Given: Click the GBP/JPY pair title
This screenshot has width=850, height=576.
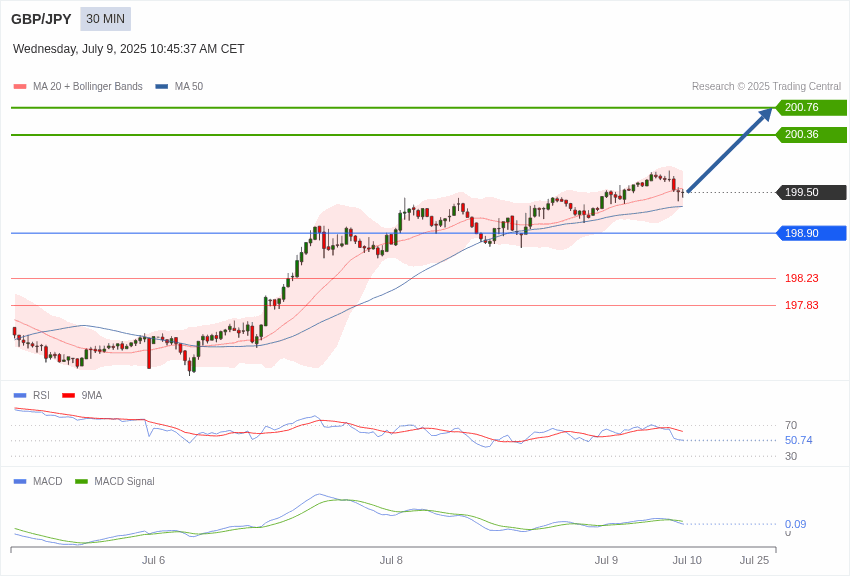Looking at the screenshot, I should pos(41,19).
